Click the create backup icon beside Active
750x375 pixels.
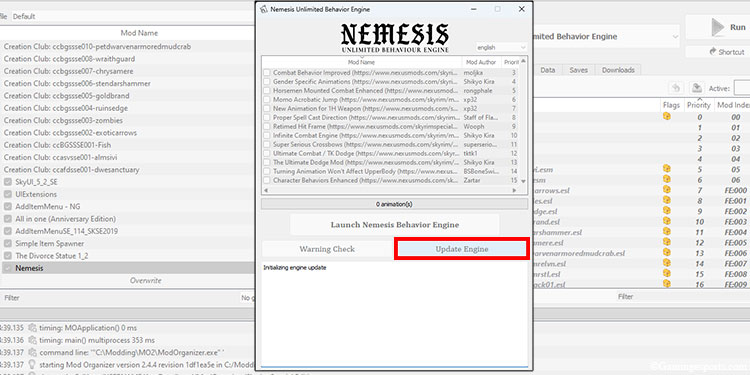coord(696,88)
